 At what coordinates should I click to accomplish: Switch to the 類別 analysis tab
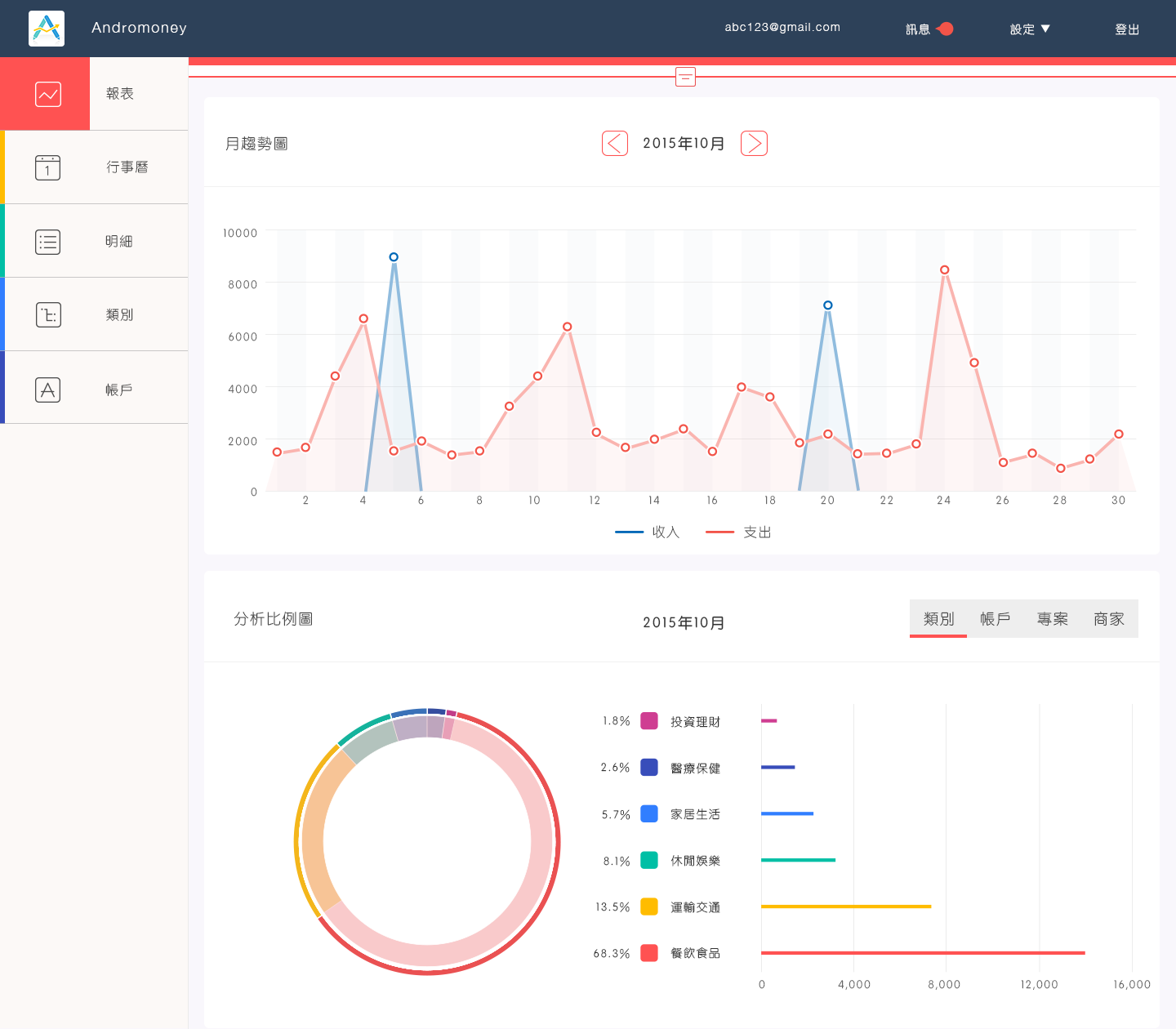click(x=938, y=619)
